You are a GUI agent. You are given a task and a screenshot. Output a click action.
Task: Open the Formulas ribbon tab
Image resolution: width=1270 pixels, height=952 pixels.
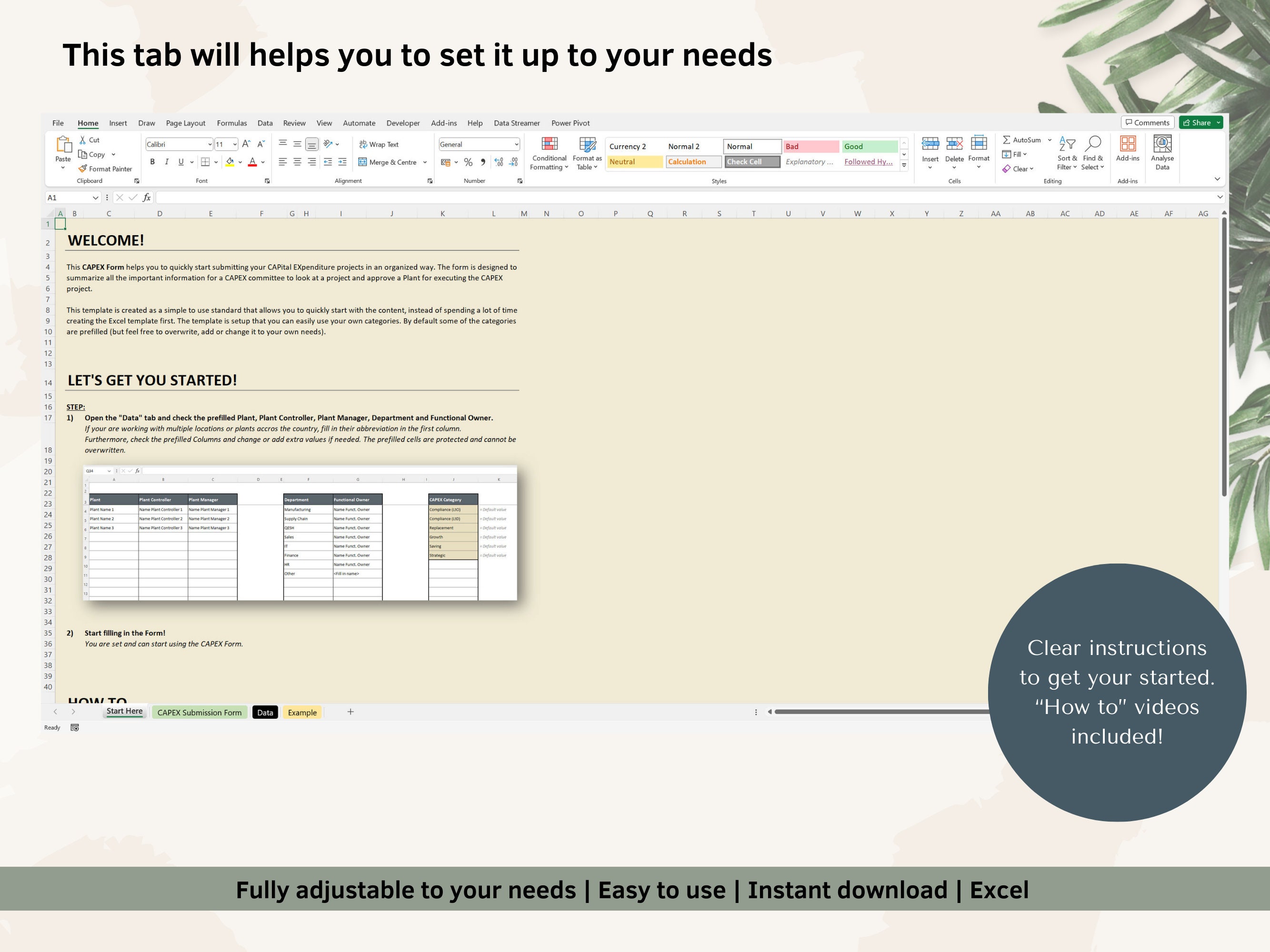click(231, 123)
